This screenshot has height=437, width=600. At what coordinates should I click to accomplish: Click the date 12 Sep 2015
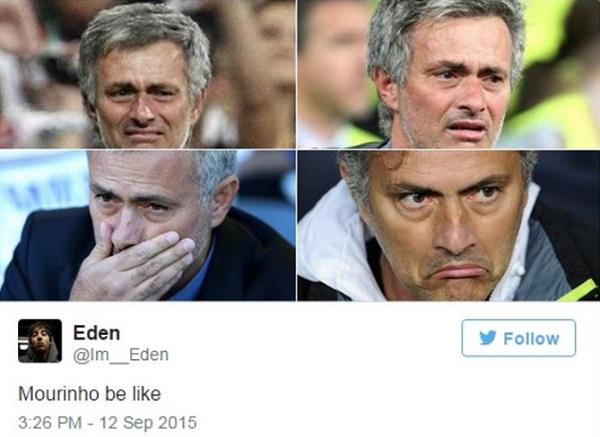(x=148, y=423)
